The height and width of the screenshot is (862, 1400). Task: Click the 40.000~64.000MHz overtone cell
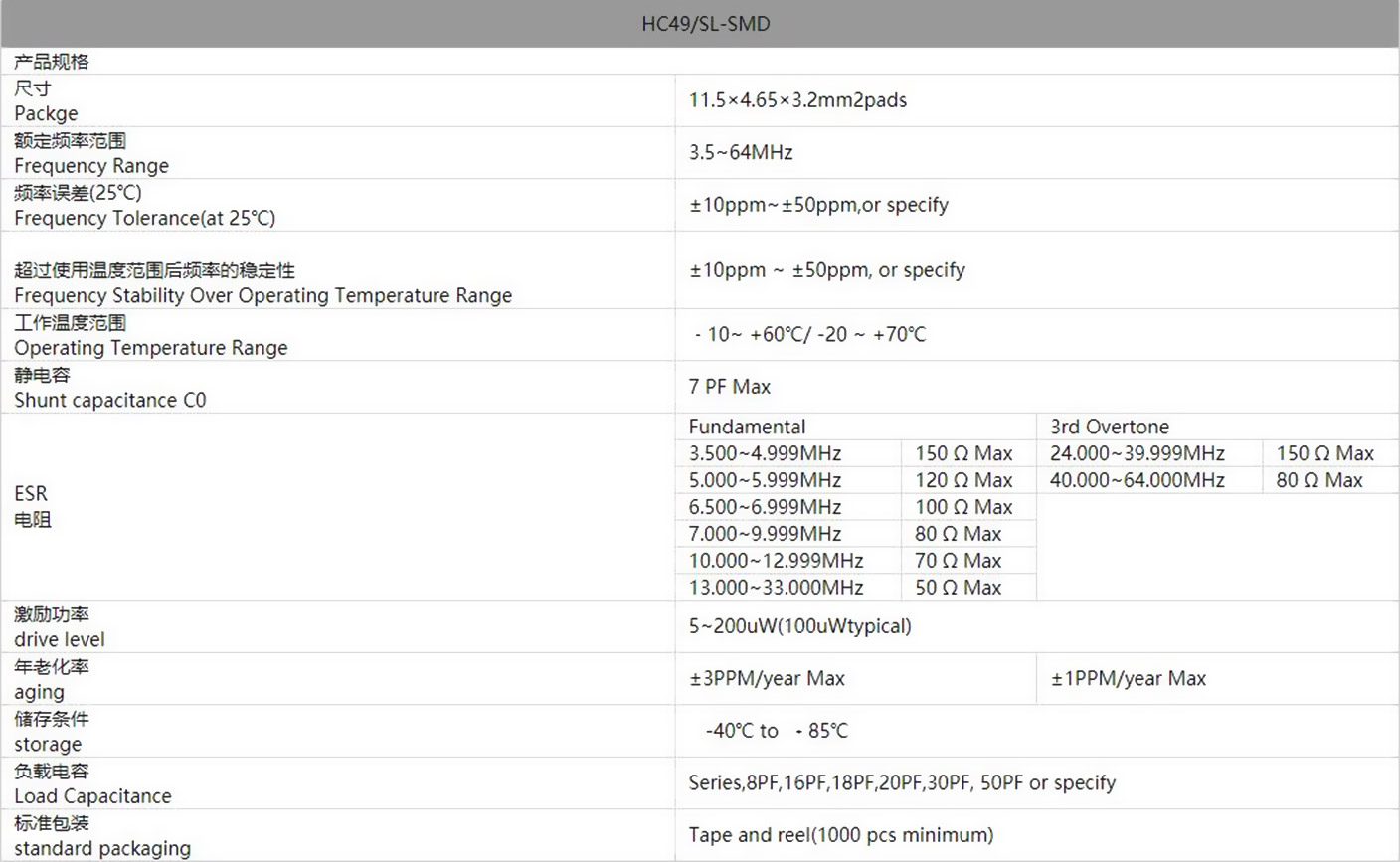(1137, 481)
